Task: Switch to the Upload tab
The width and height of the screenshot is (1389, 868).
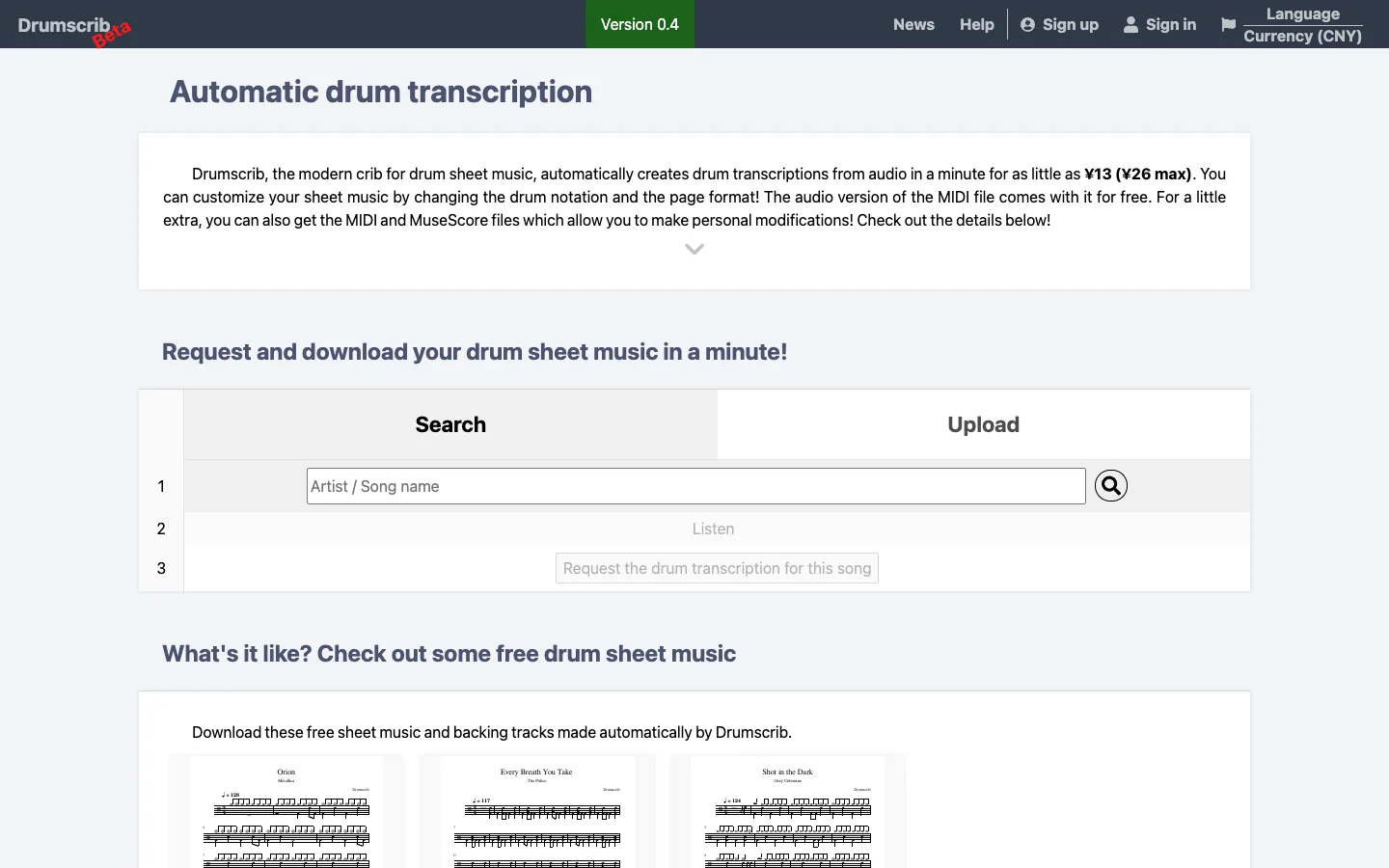Action: (984, 424)
